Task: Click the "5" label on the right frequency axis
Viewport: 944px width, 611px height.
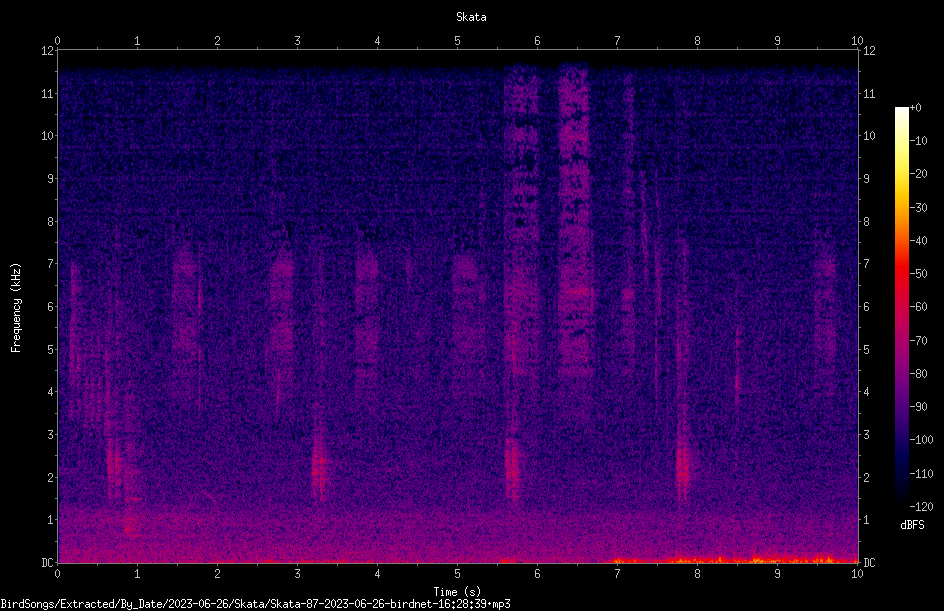Action: click(866, 349)
